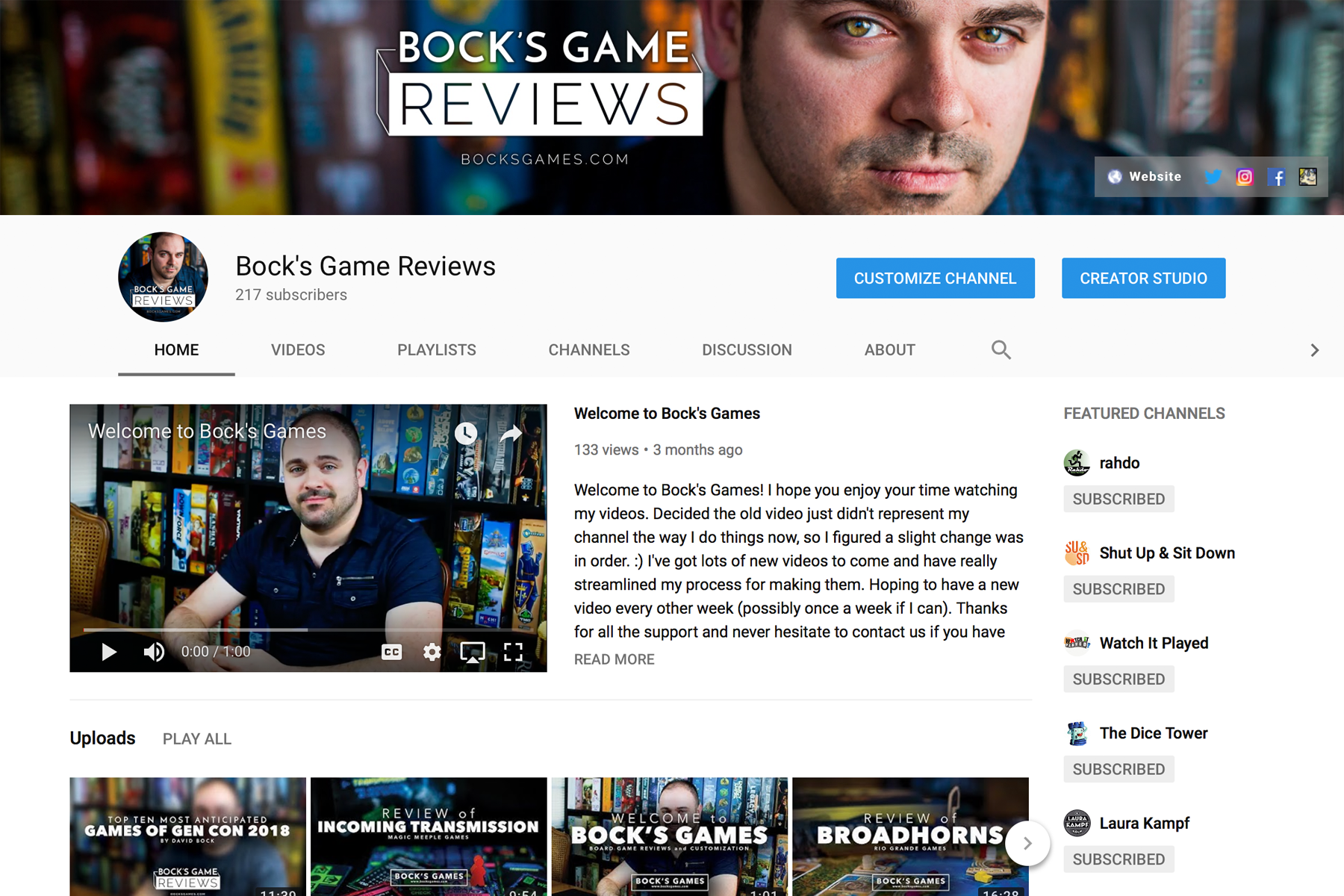
Task: Open video settings gear
Action: click(x=432, y=652)
